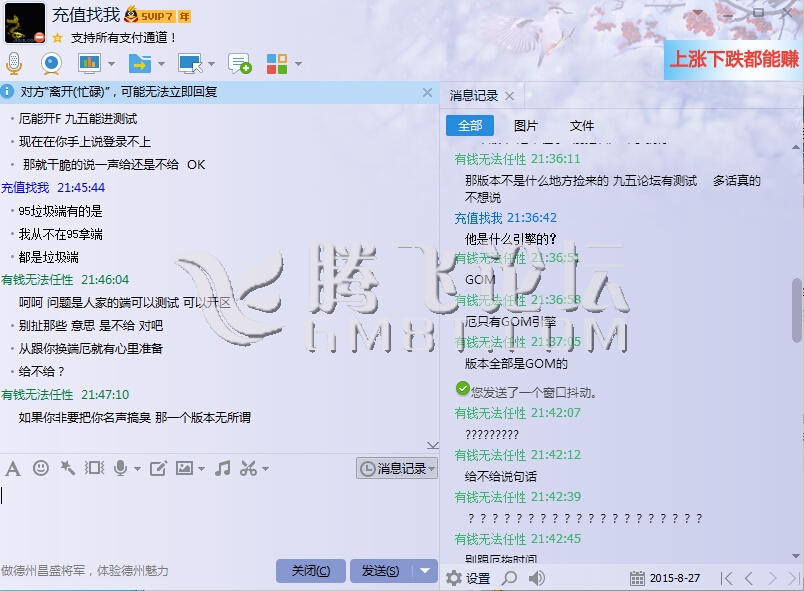This screenshot has width=804, height=591.
Task: Click the scroll-to-bottom chevron in chat
Action: (x=433, y=445)
